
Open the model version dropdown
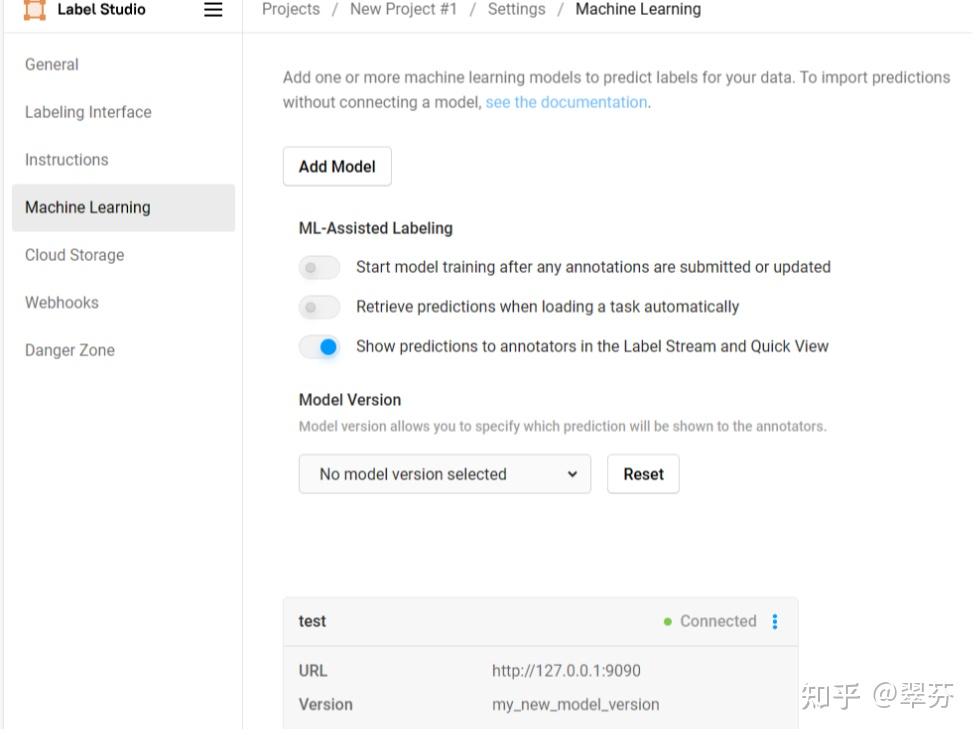444,475
